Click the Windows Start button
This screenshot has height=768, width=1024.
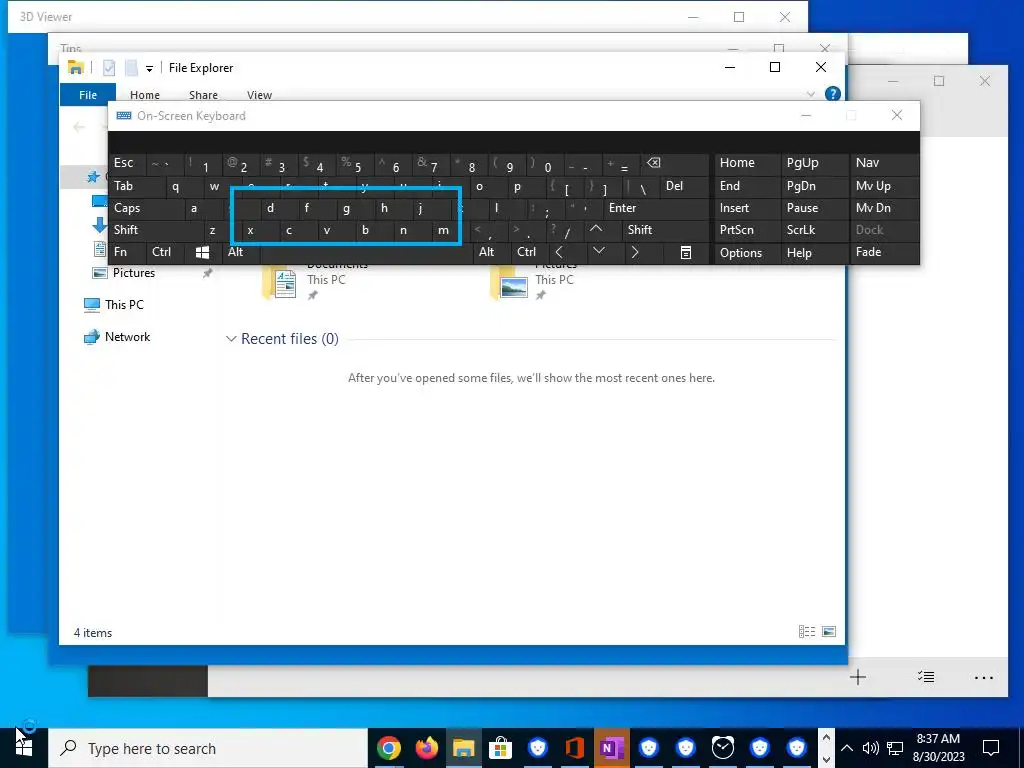[24, 748]
